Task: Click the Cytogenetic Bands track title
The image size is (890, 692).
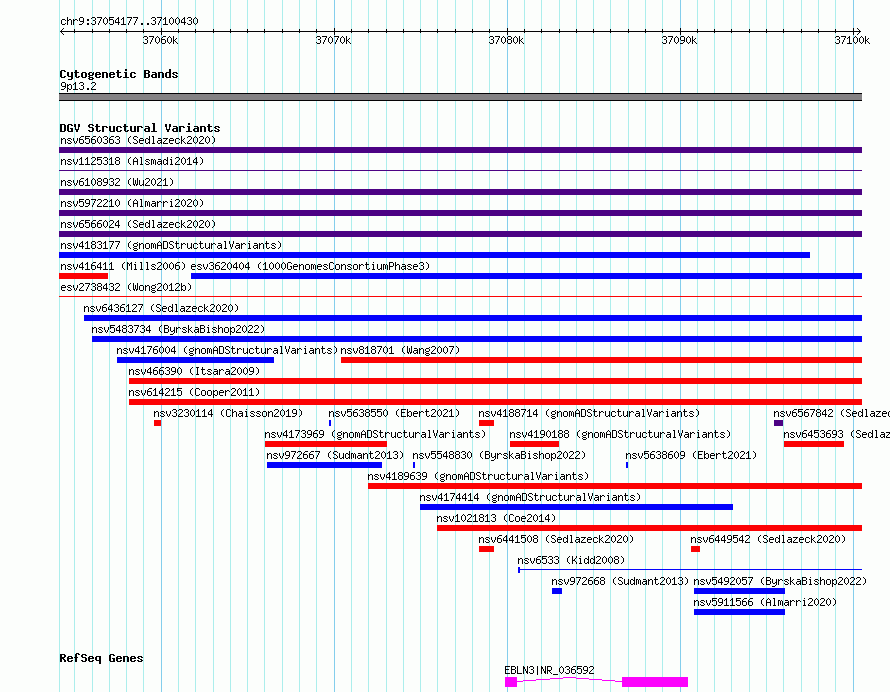Action: 119,74
